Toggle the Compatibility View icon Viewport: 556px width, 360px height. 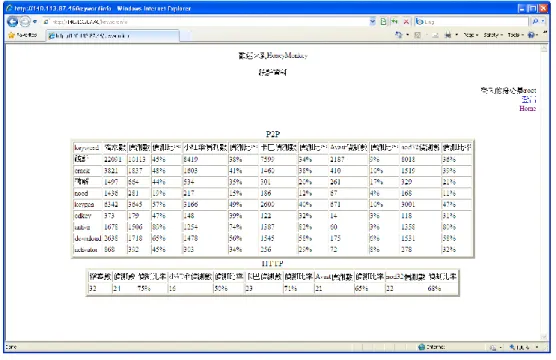coord(383,22)
